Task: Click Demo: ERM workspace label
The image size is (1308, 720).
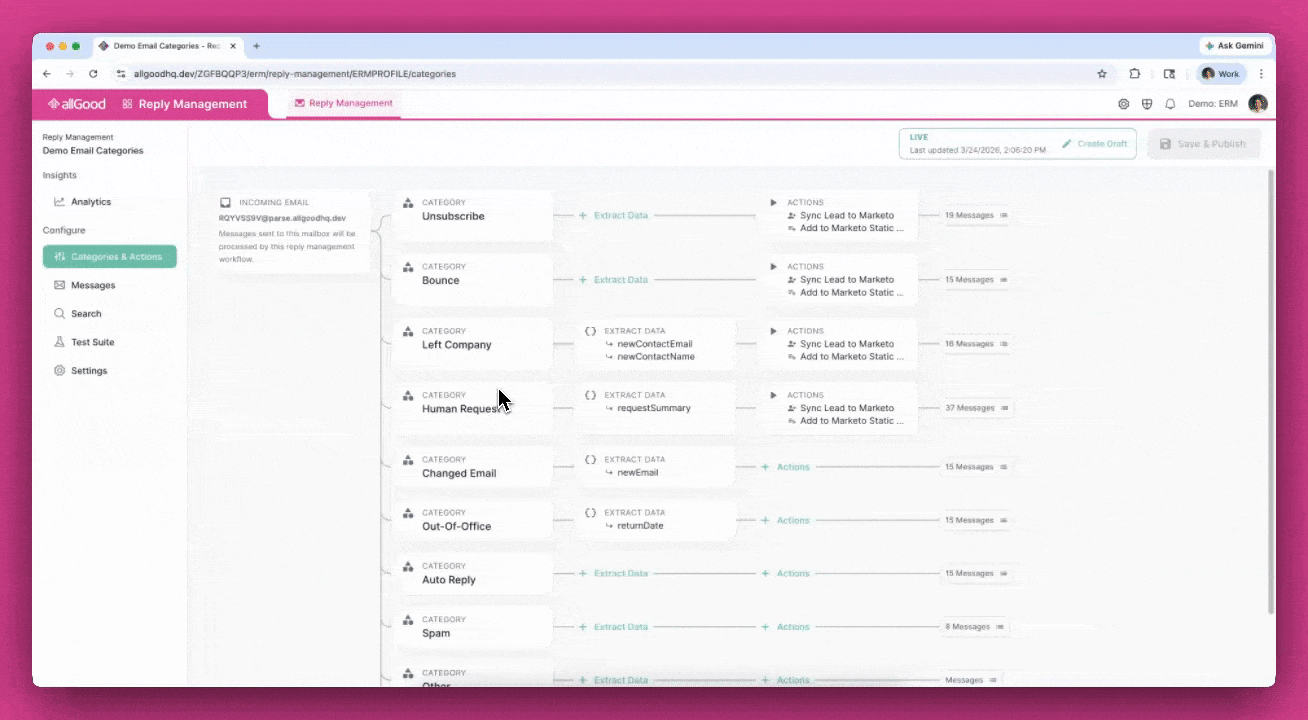Action: 1213,104
